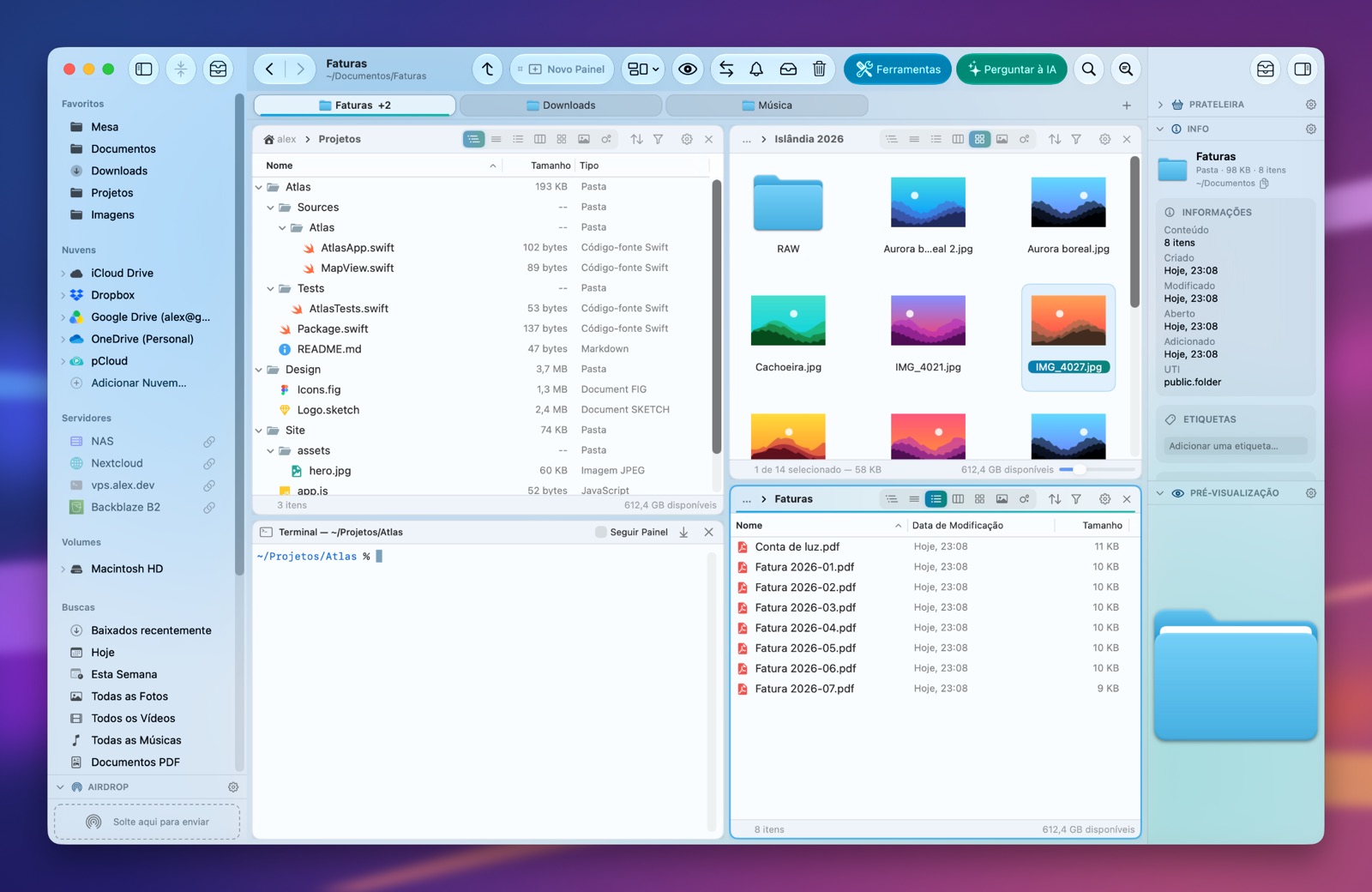Open AirDrop section gear settings
This screenshot has width=1372, height=892.
(233, 787)
